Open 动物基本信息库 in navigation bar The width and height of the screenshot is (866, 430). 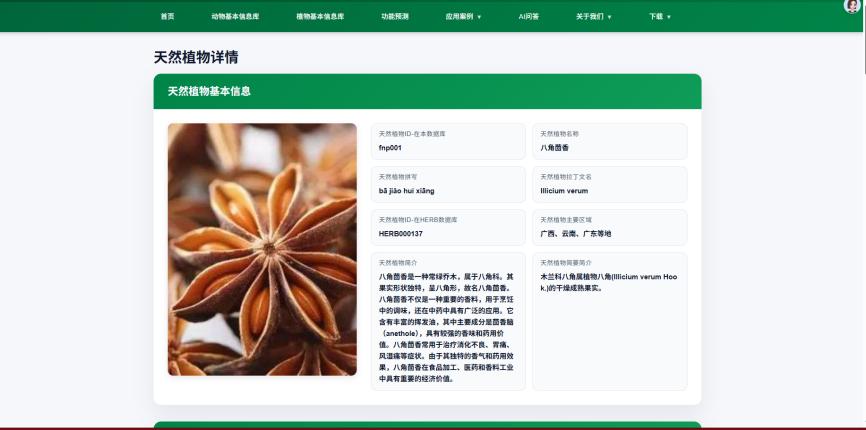click(235, 17)
